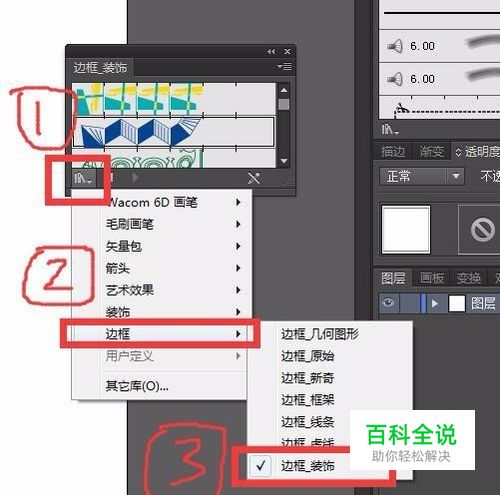This screenshot has width=500, height=495.
Task: Switch to the 变换 tab
Action: pos(469,278)
